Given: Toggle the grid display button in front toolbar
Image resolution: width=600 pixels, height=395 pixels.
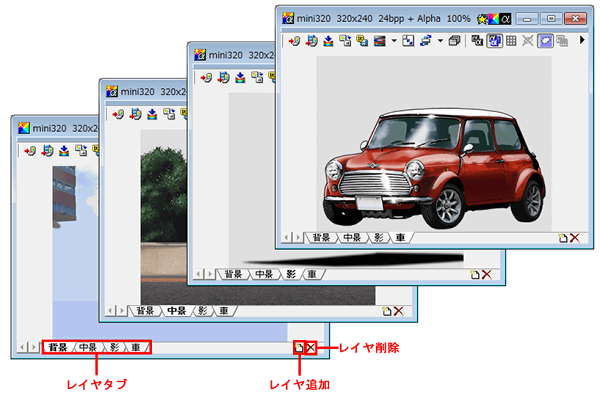Looking at the screenshot, I should tap(511, 41).
